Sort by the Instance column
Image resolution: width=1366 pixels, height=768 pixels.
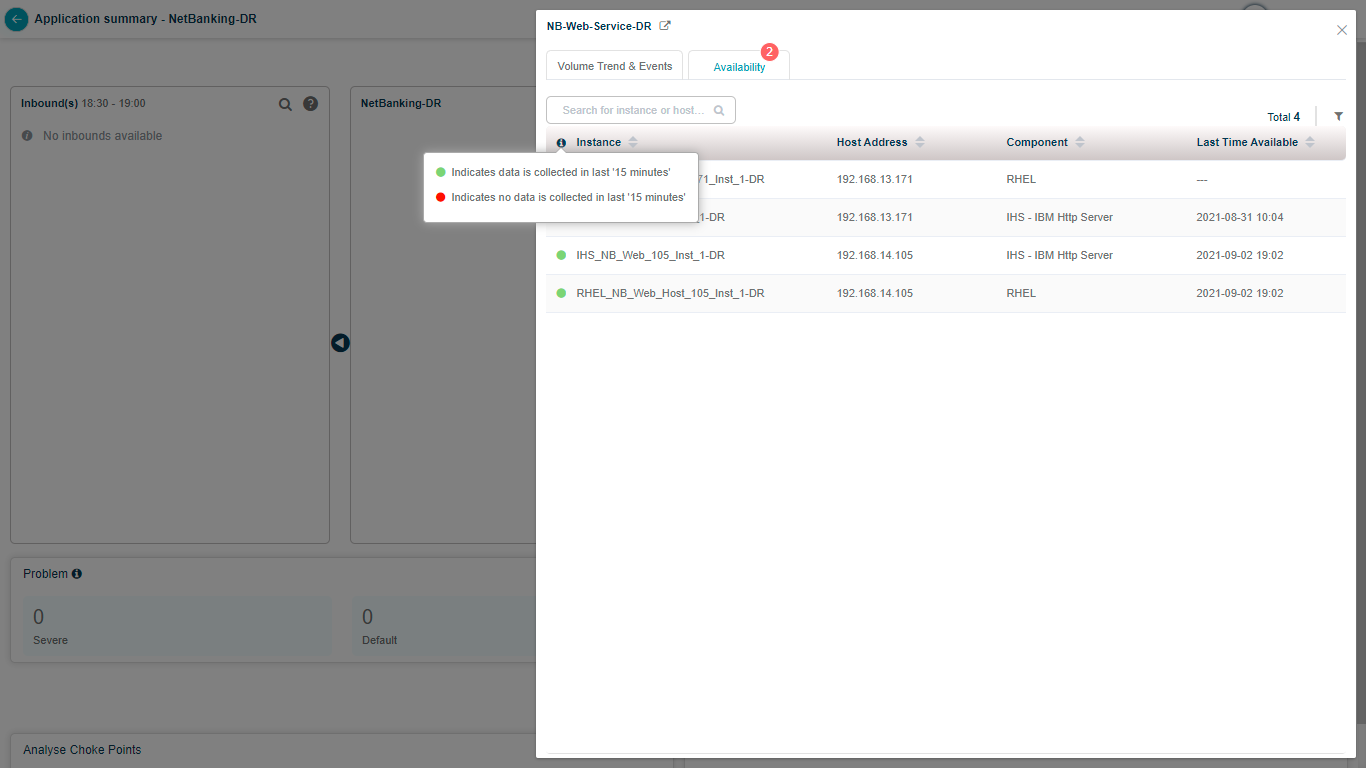click(632, 143)
